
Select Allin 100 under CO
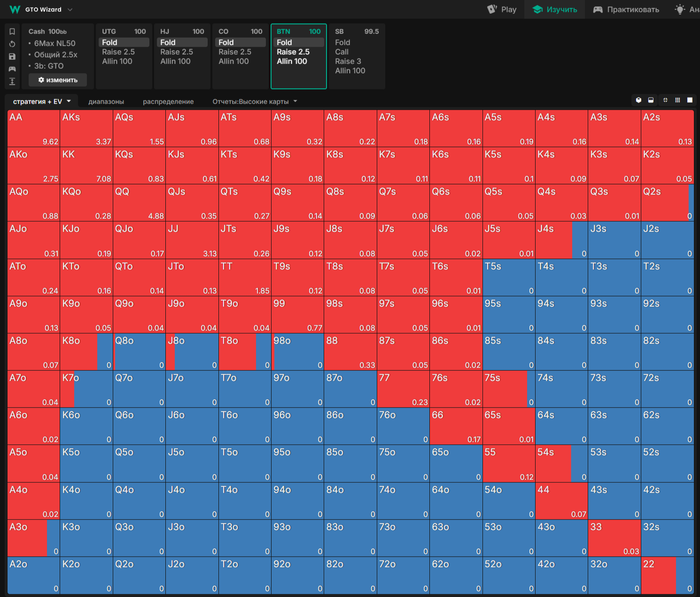coord(233,61)
